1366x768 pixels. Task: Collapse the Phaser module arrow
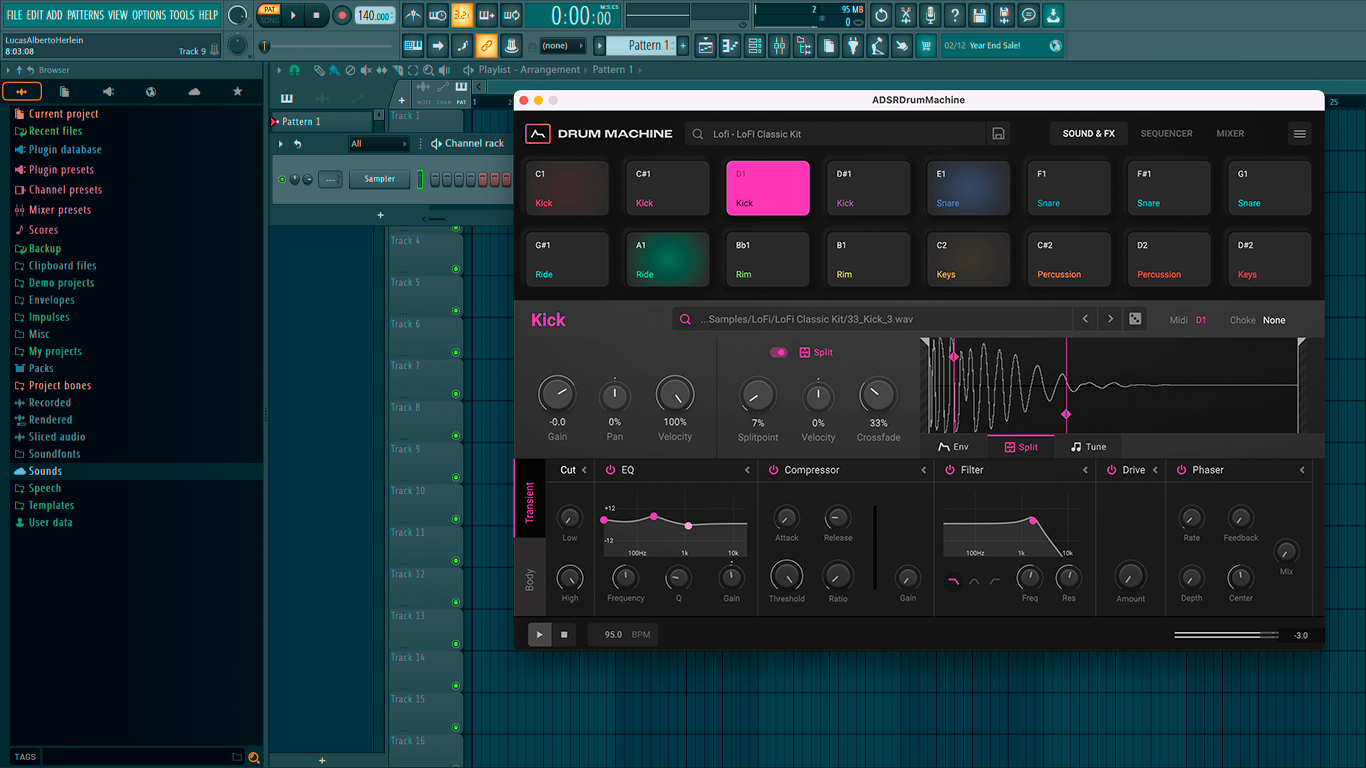click(x=1302, y=470)
